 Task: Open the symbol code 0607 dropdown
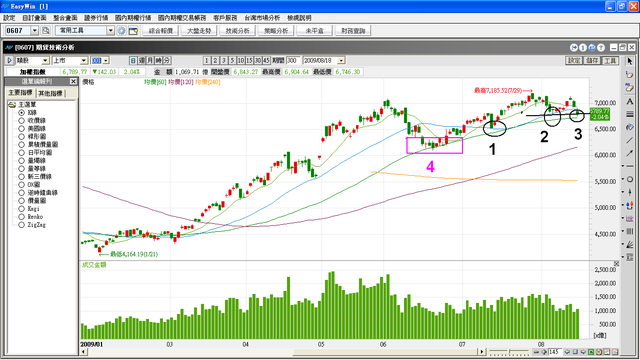coord(35,31)
